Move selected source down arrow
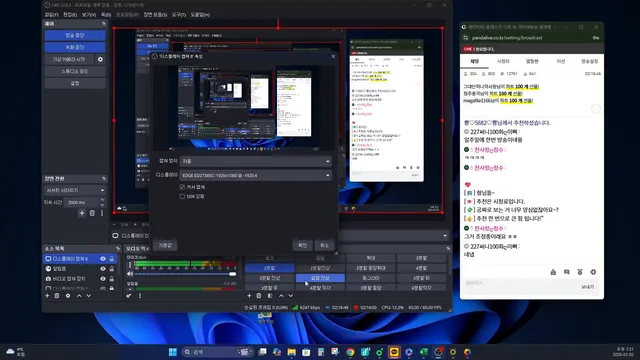Viewport: 640px width, 360px height. tap(89, 296)
